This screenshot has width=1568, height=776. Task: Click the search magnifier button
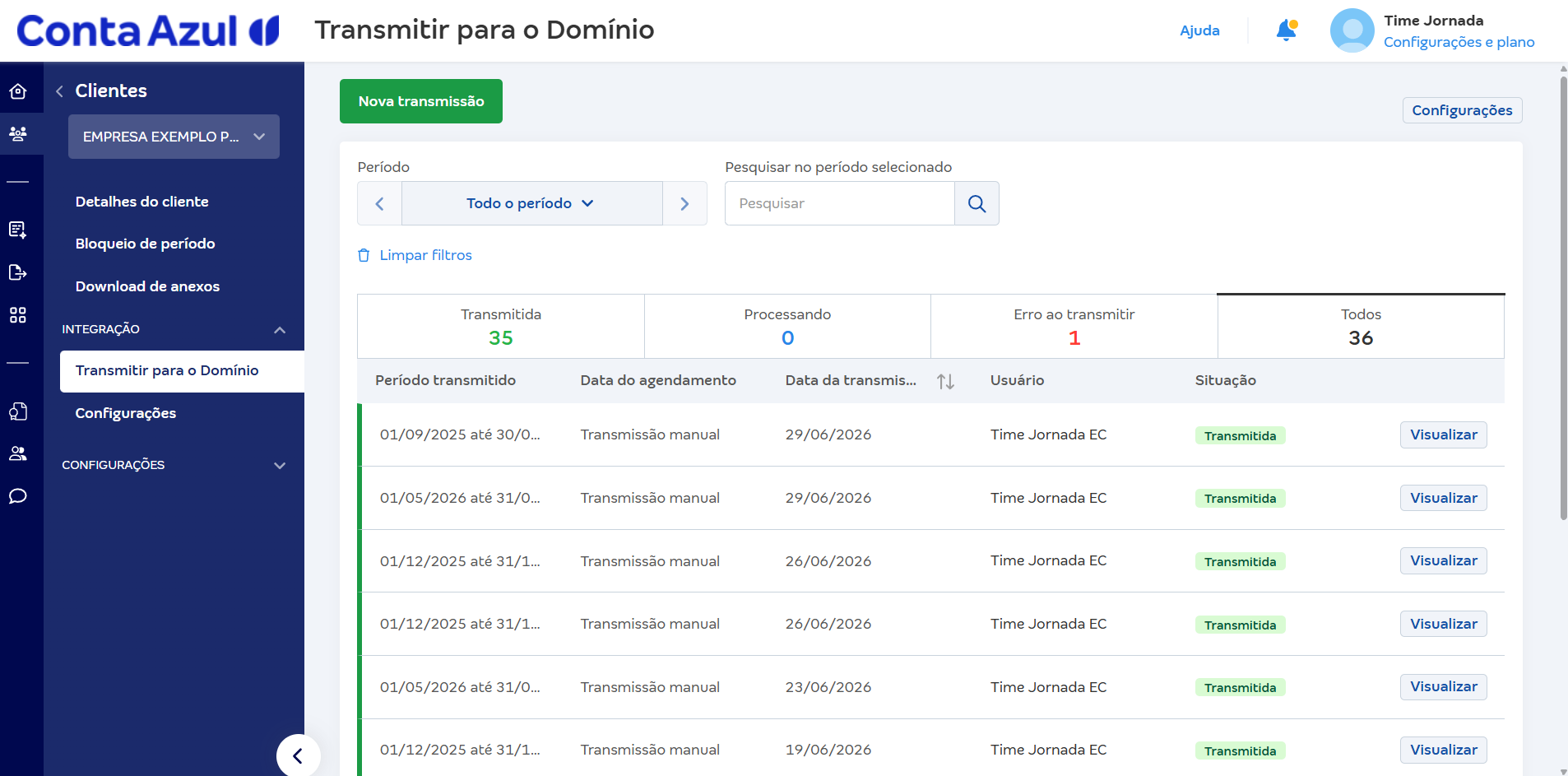click(977, 203)
